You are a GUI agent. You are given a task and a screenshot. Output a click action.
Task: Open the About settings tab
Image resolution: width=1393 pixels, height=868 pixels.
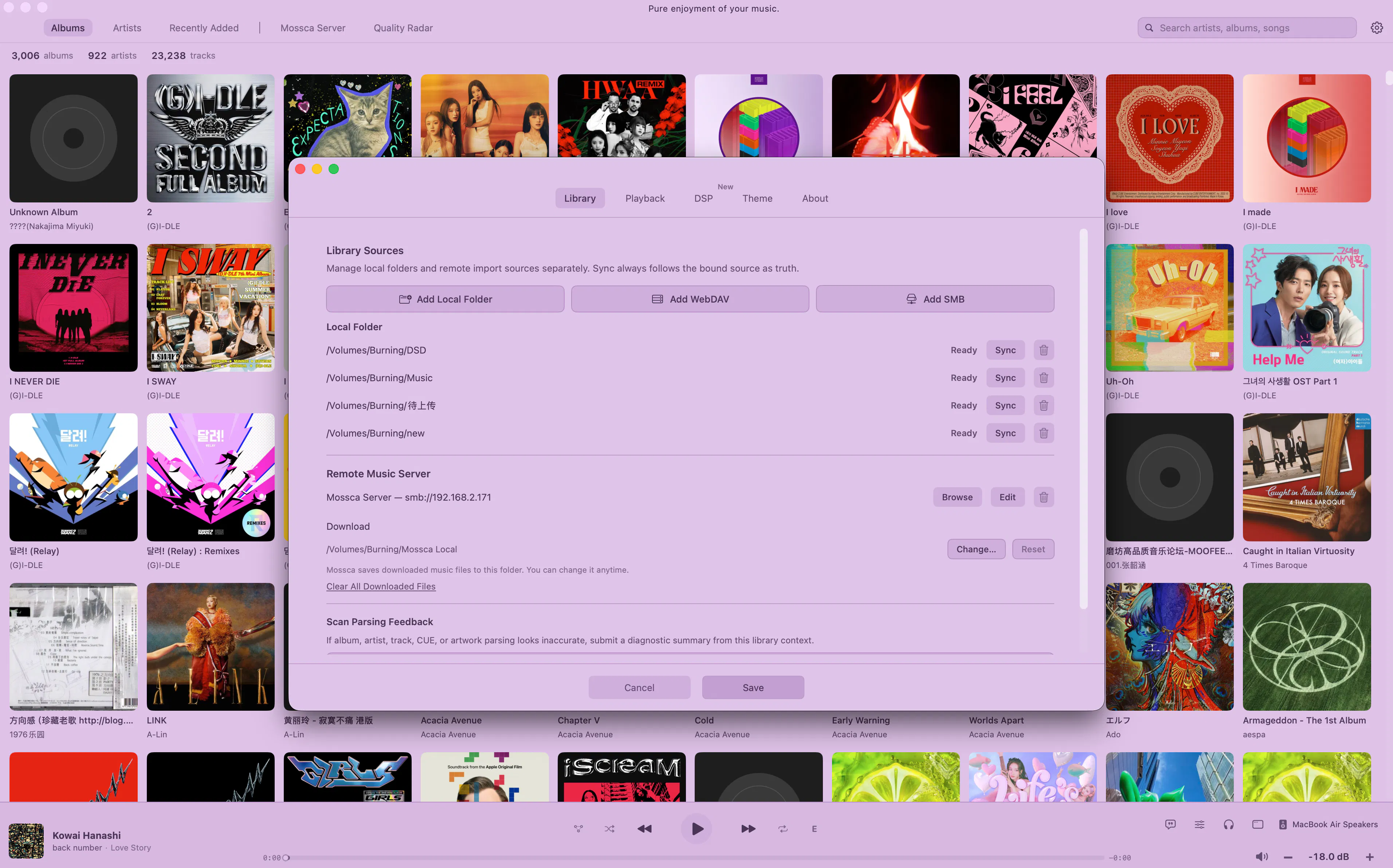point(815,198)
